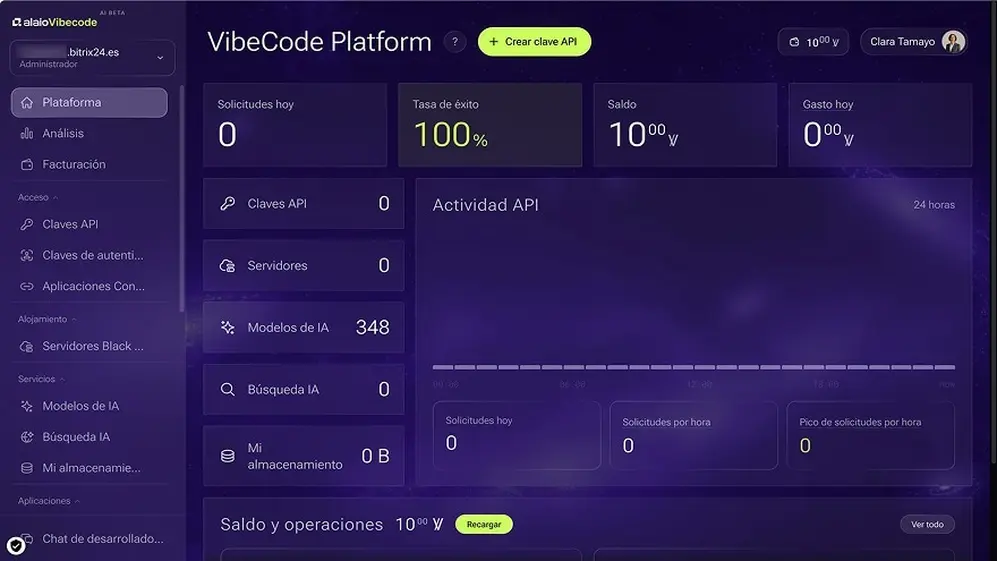Viewport: 997px width, 561px height.
Task: Collapse the Aplicaciones section
Action: tap(49, 501)
